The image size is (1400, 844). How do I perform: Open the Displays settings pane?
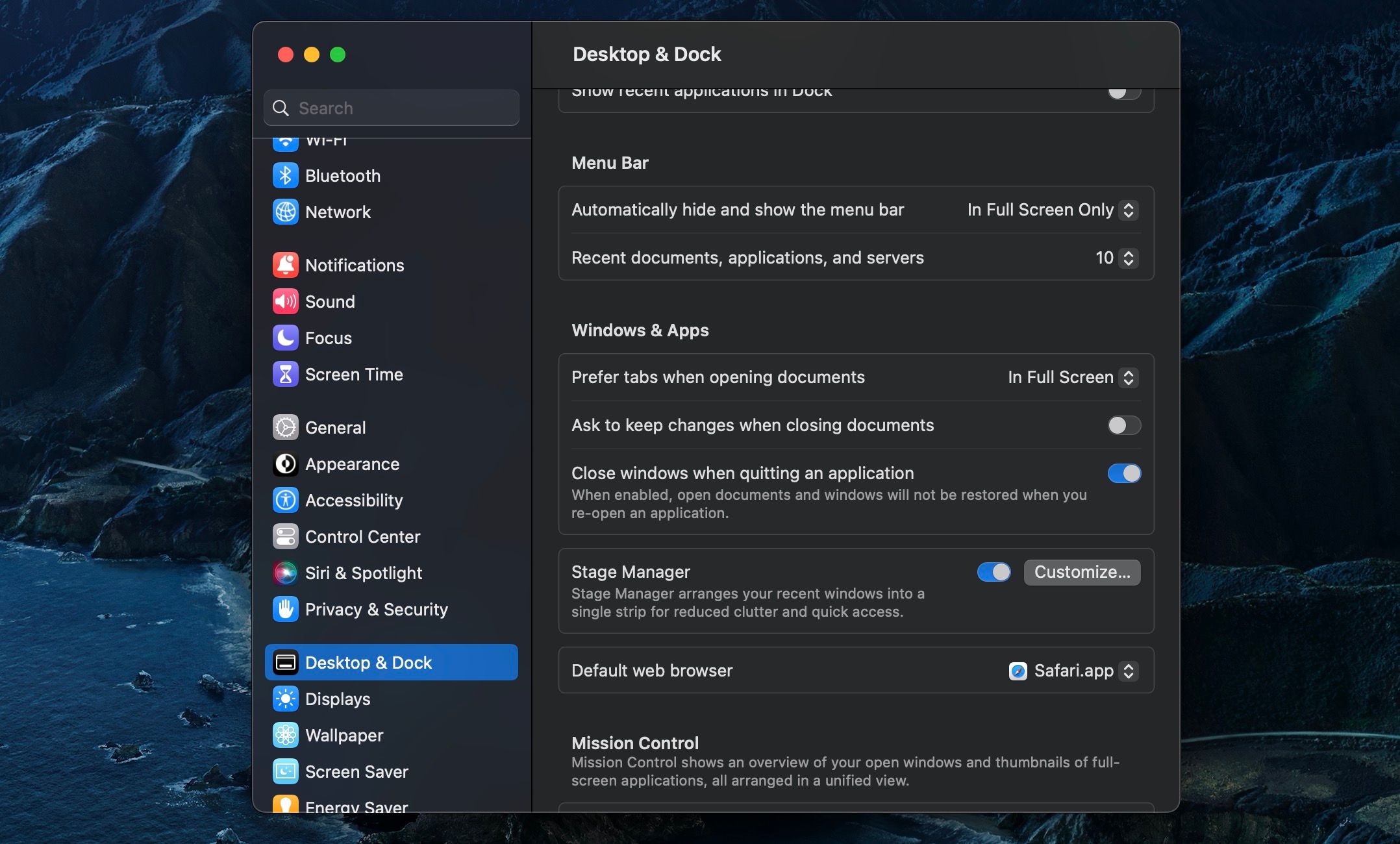337,699
